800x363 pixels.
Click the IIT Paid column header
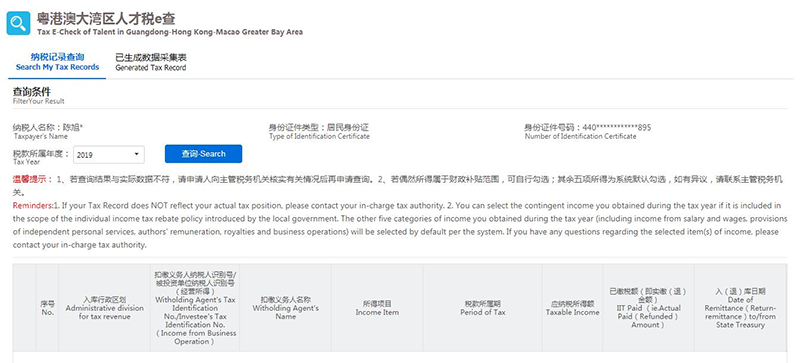[x=648, y=308]
